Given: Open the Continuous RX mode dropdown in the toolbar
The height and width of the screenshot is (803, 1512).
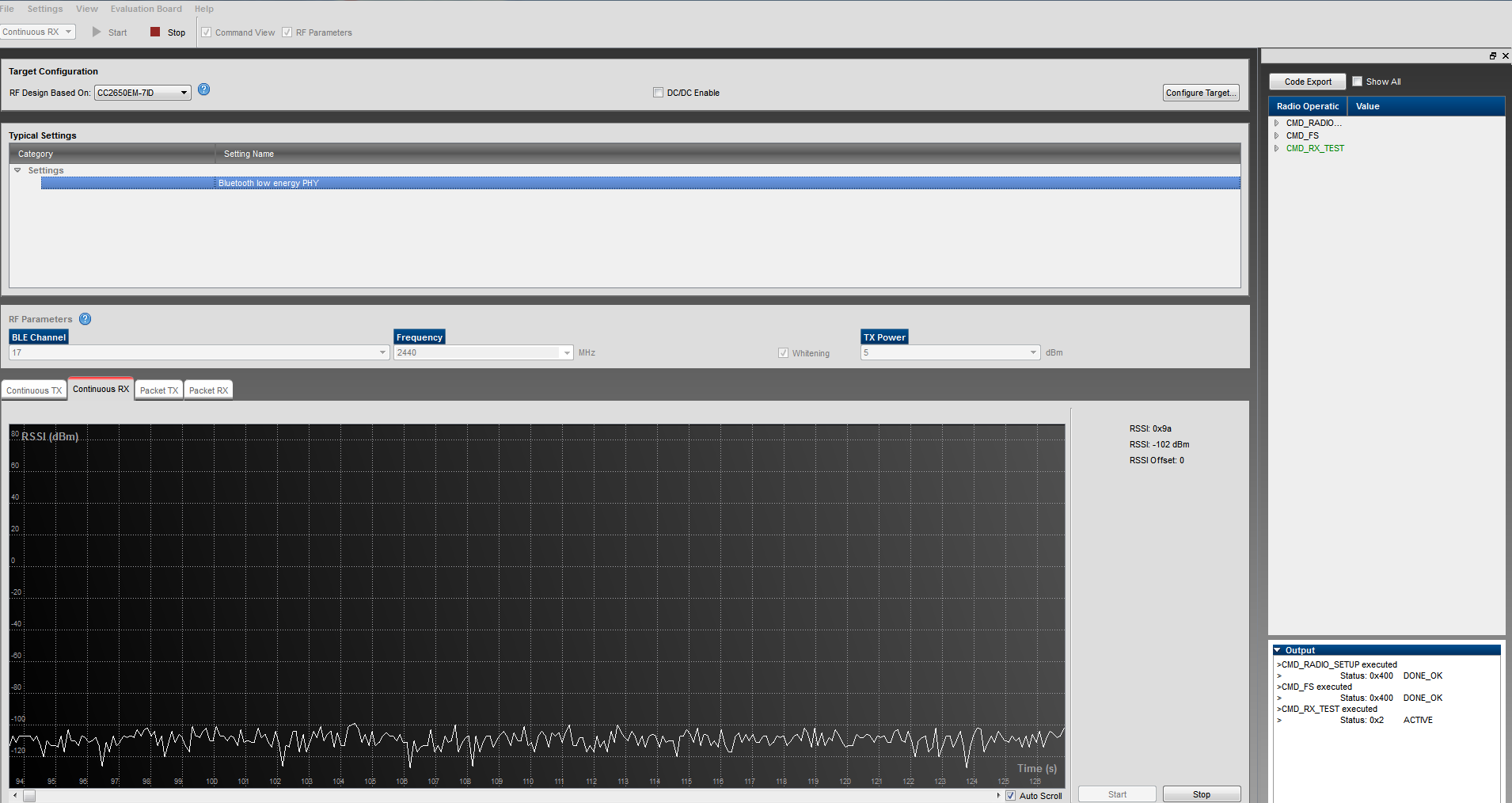Looking at the screenshot, I should point(38,32).
